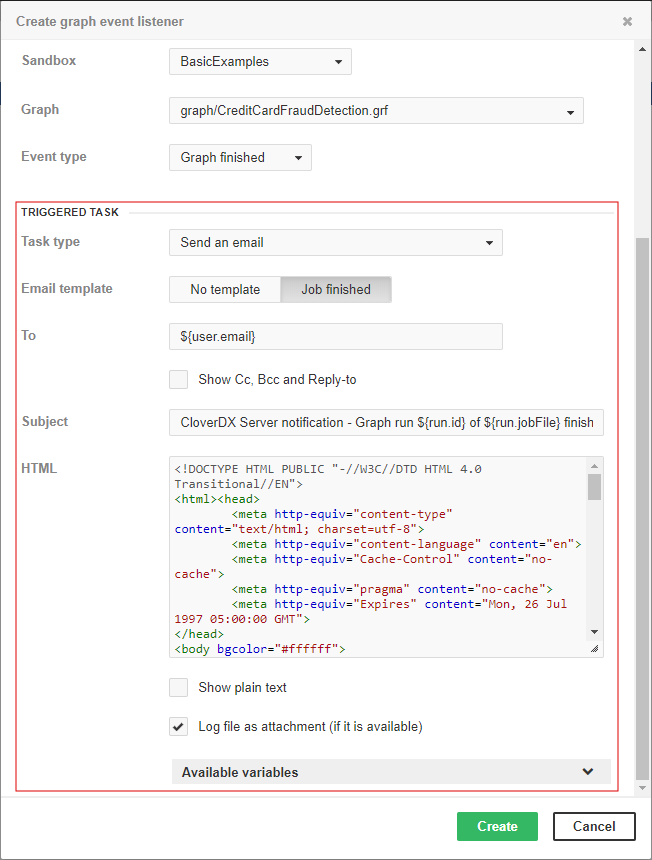This screenshot has width=652, height=860.
Task: Open the Task type dropdown
Action: tap(335, 242)
